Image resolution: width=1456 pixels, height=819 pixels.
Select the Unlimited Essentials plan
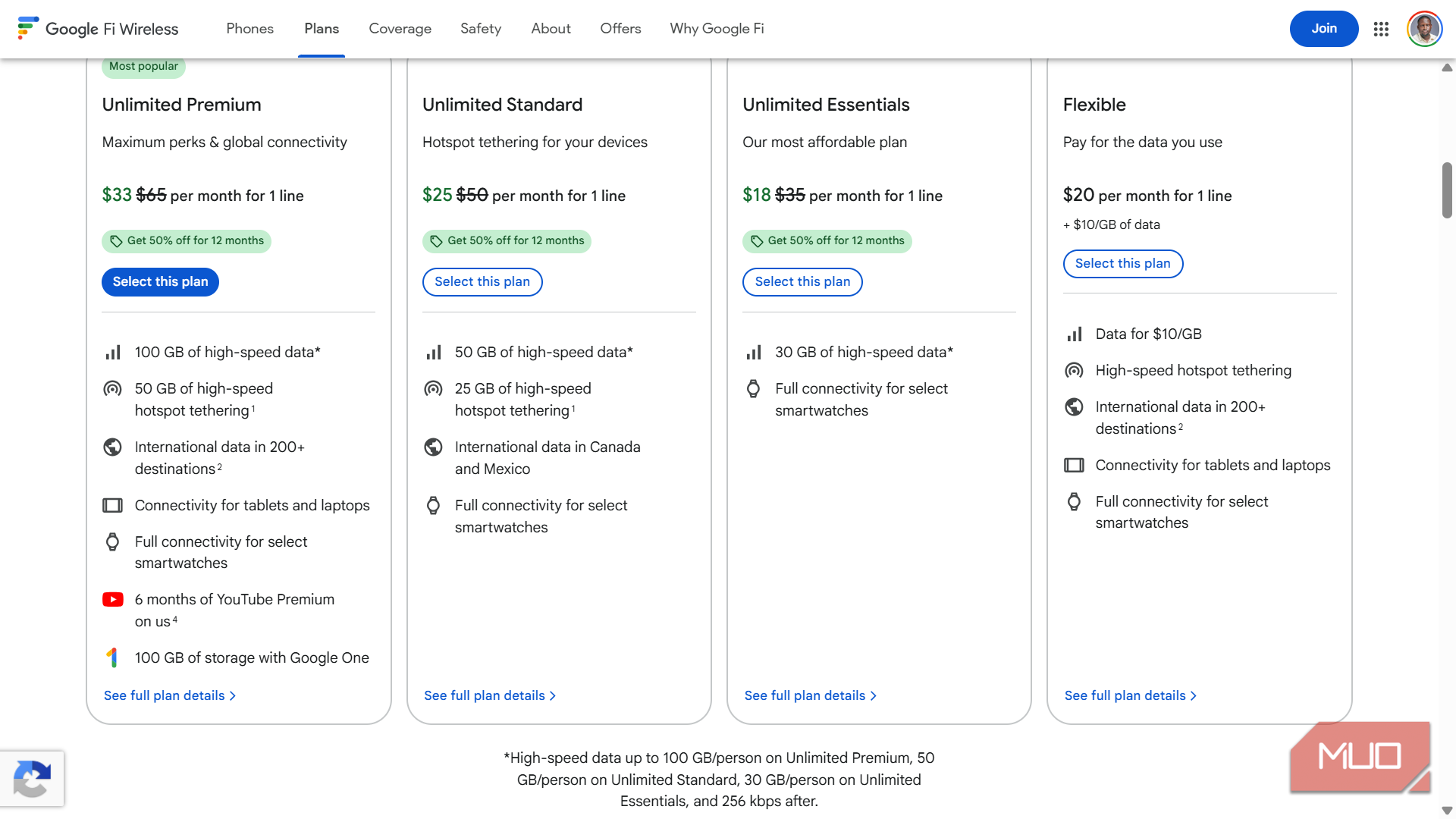802,282
